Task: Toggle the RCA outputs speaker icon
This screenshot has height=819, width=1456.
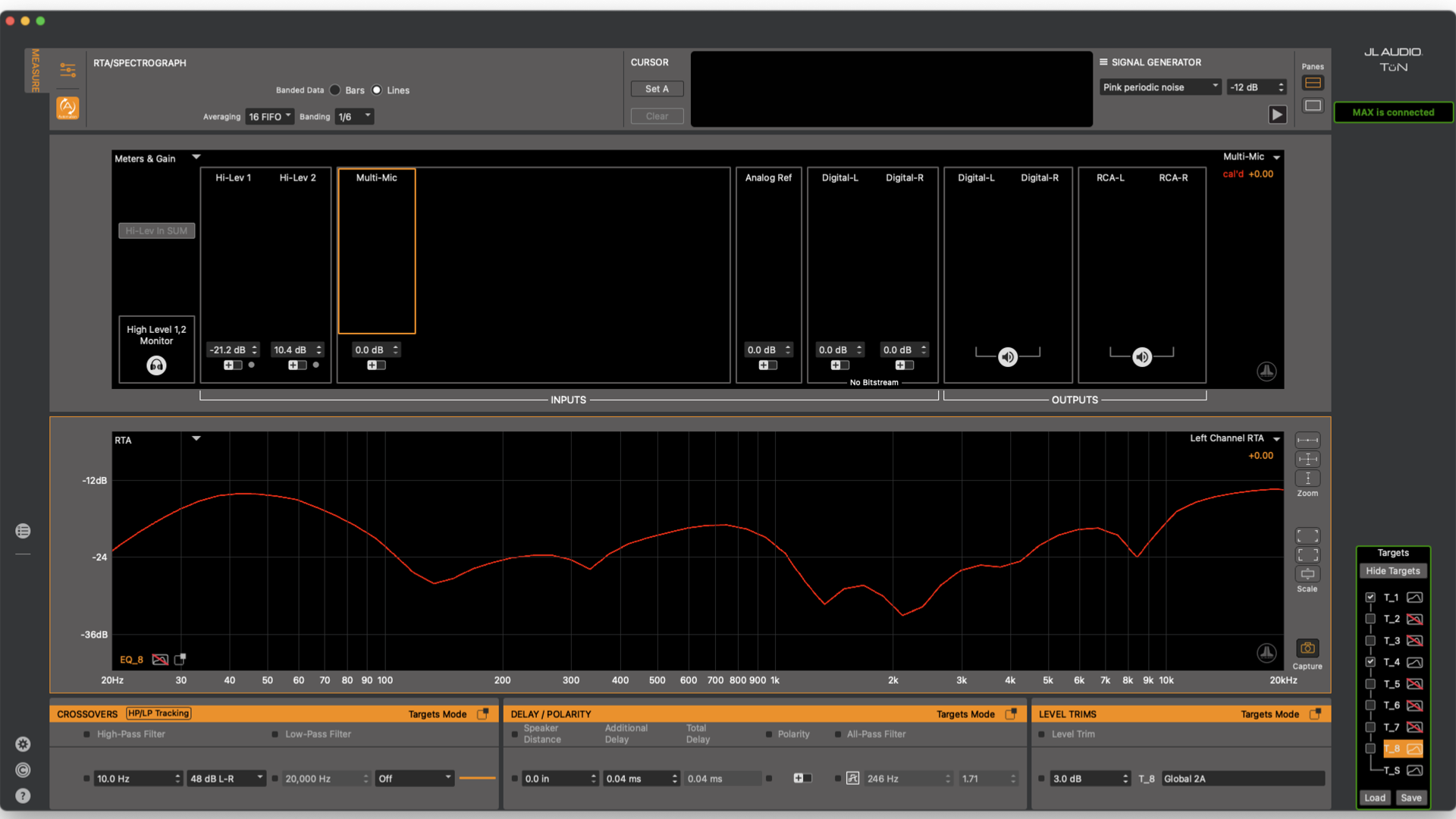Action: click(1142, 356)
